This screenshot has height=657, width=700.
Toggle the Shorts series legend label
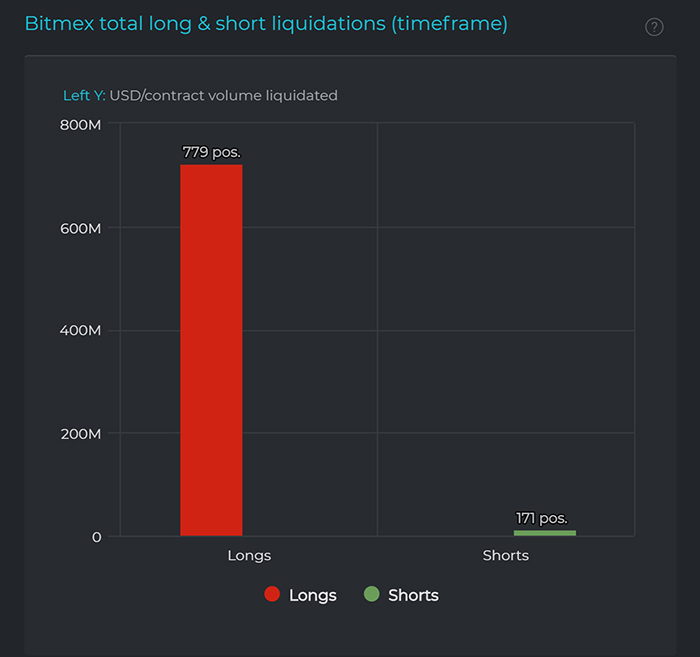[x=413, y=595]
